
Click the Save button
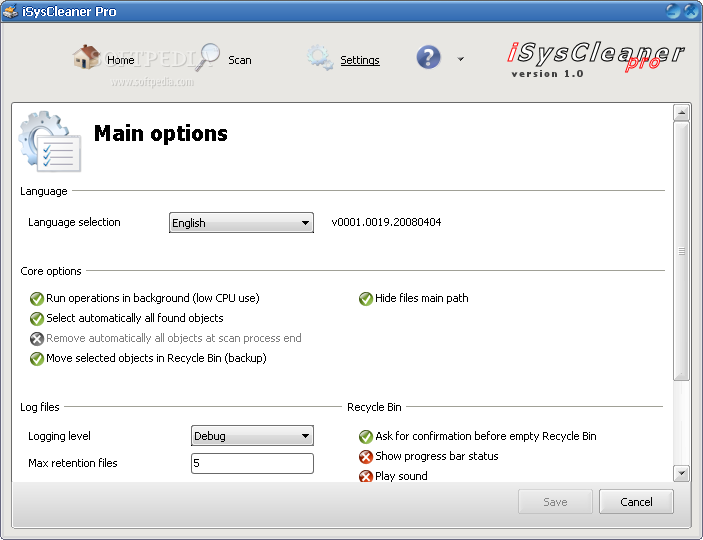555,502
